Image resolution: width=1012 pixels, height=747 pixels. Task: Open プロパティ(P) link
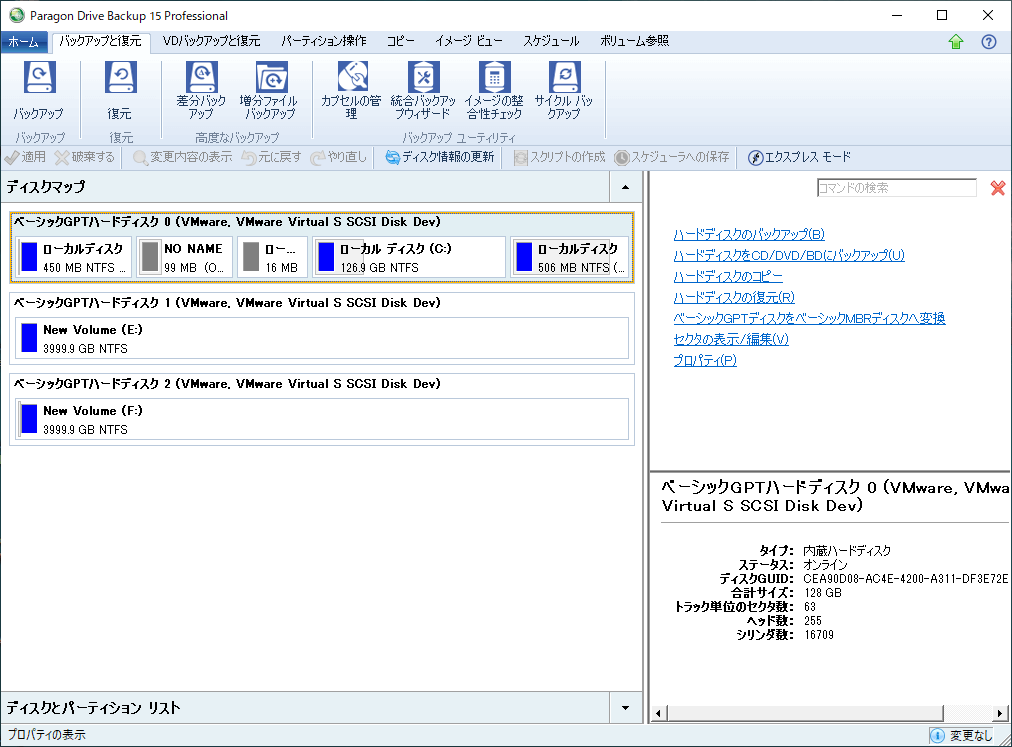(705, 360)
